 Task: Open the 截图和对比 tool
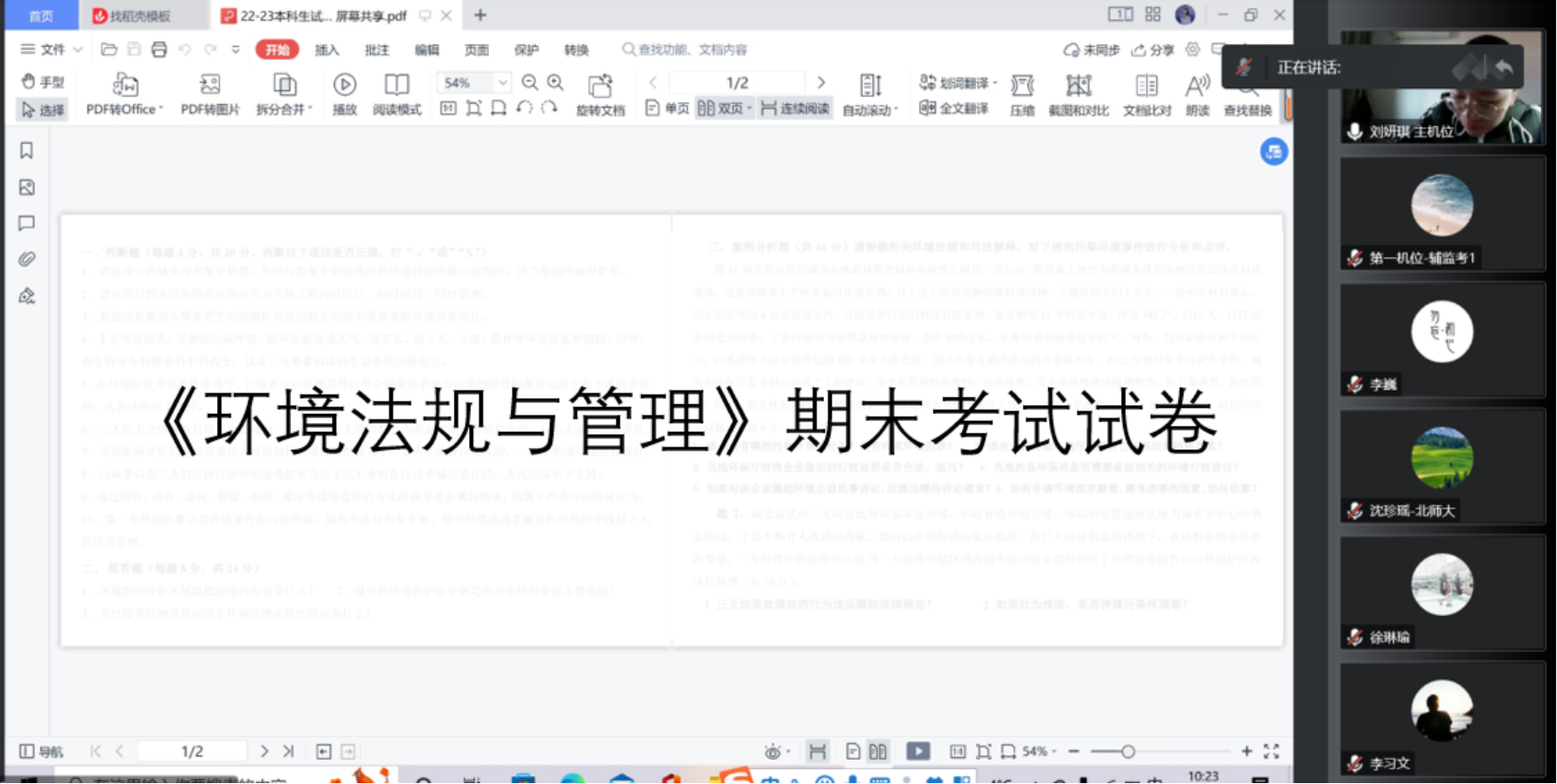[1078, 86]
